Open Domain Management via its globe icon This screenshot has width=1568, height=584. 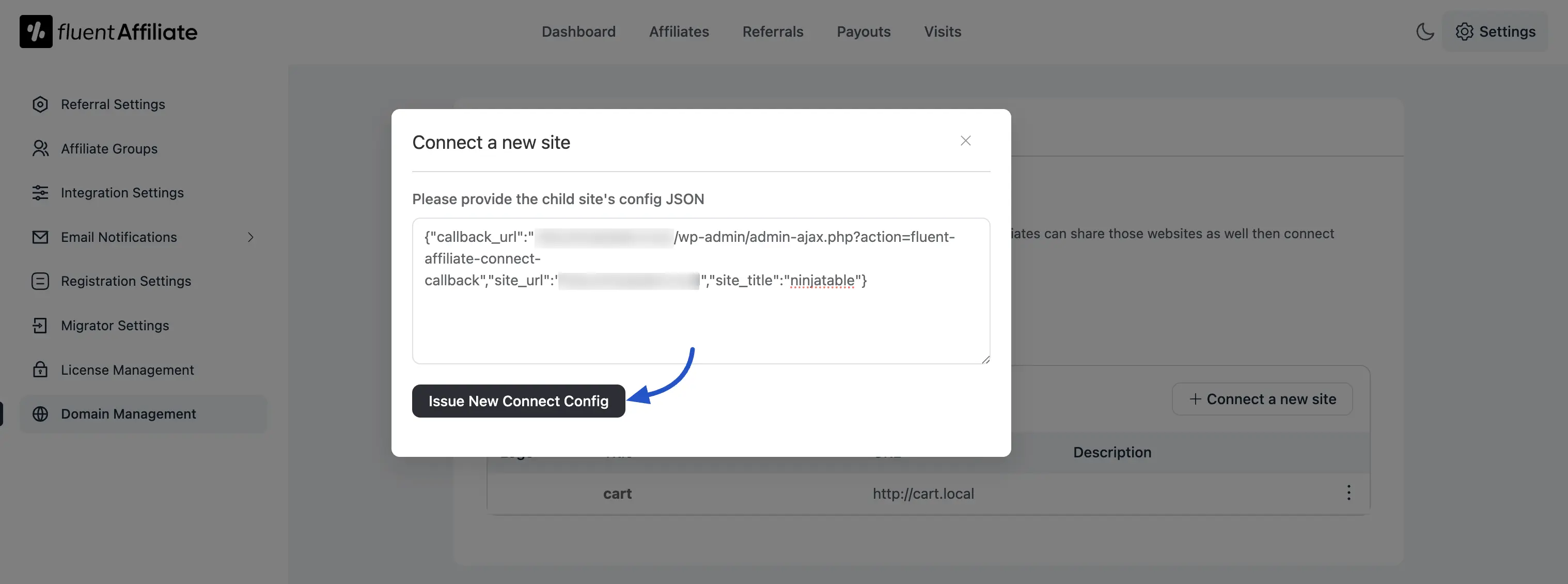pos(40,413)
